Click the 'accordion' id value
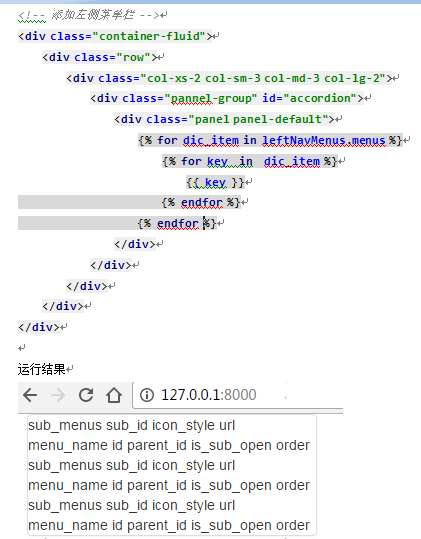 click(x=320, y=99)
